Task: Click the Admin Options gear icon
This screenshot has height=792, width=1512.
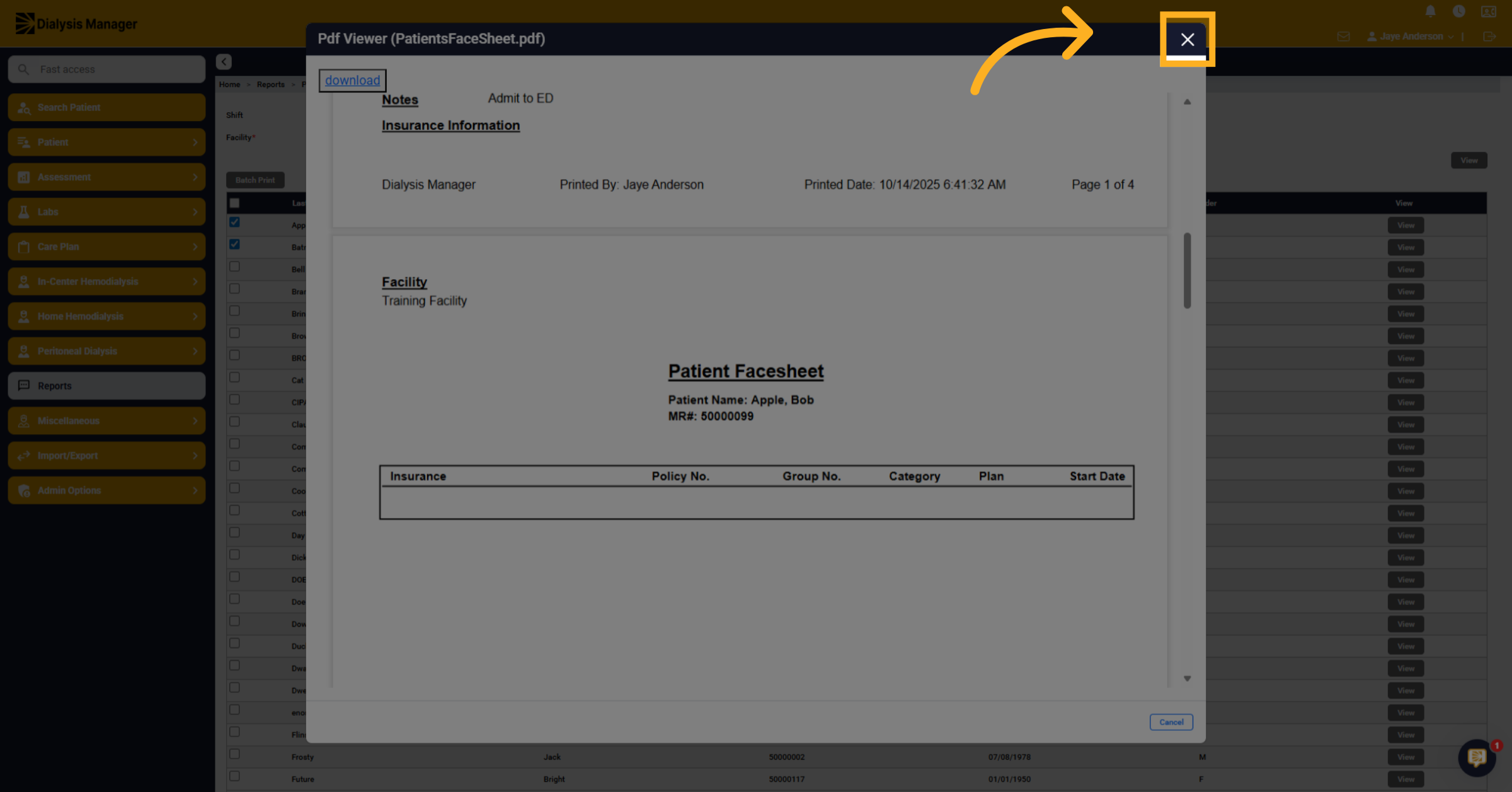Action: (24, 490)
